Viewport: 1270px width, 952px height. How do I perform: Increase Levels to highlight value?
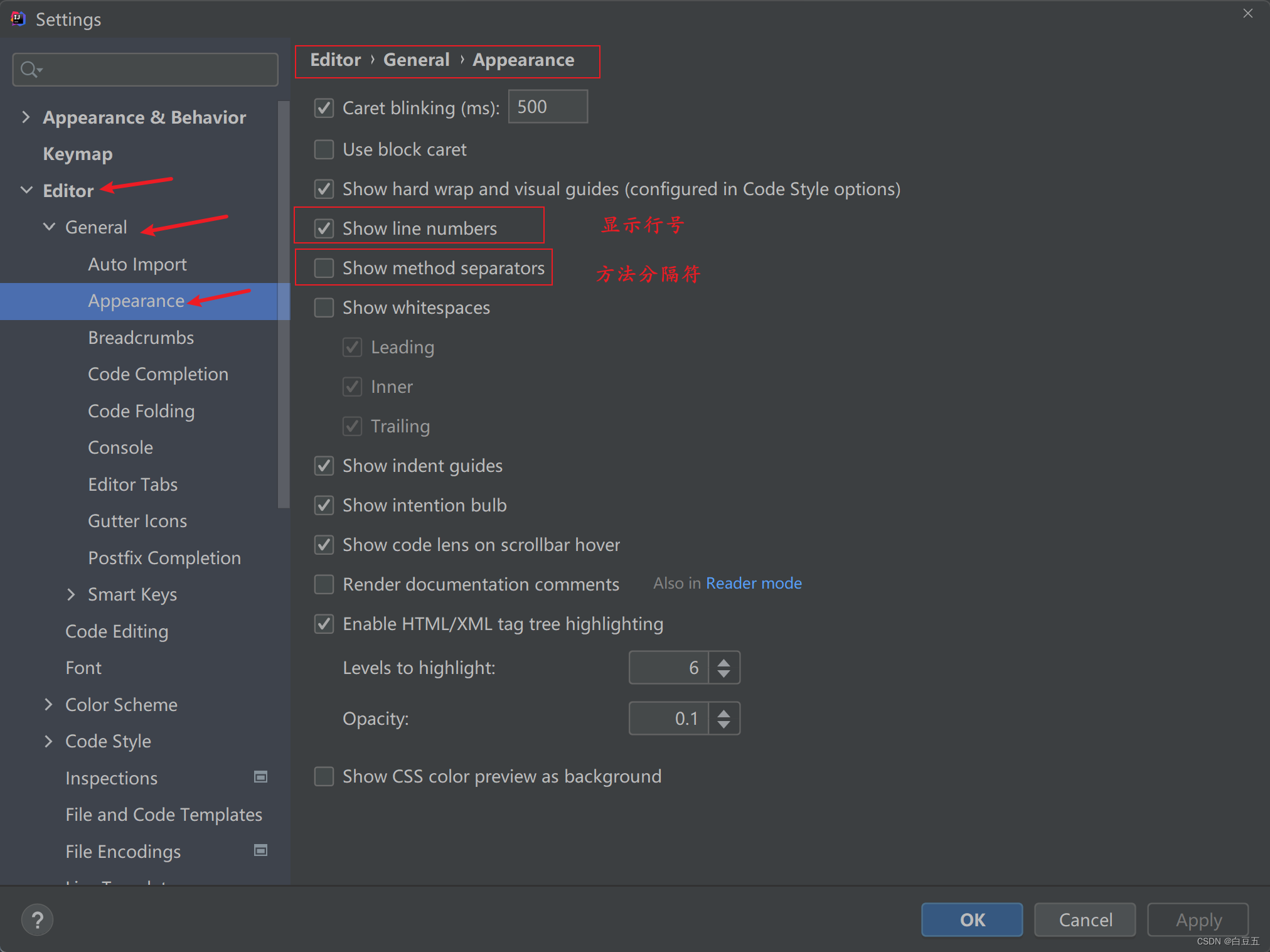point(723,661)
